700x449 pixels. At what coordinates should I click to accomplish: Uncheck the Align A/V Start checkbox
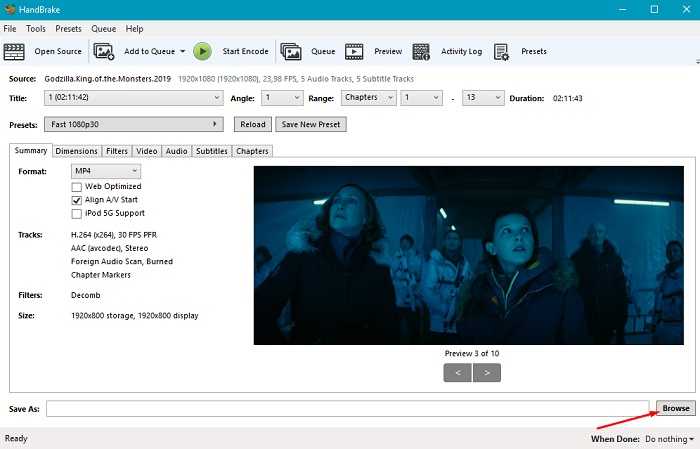(77, 200)
